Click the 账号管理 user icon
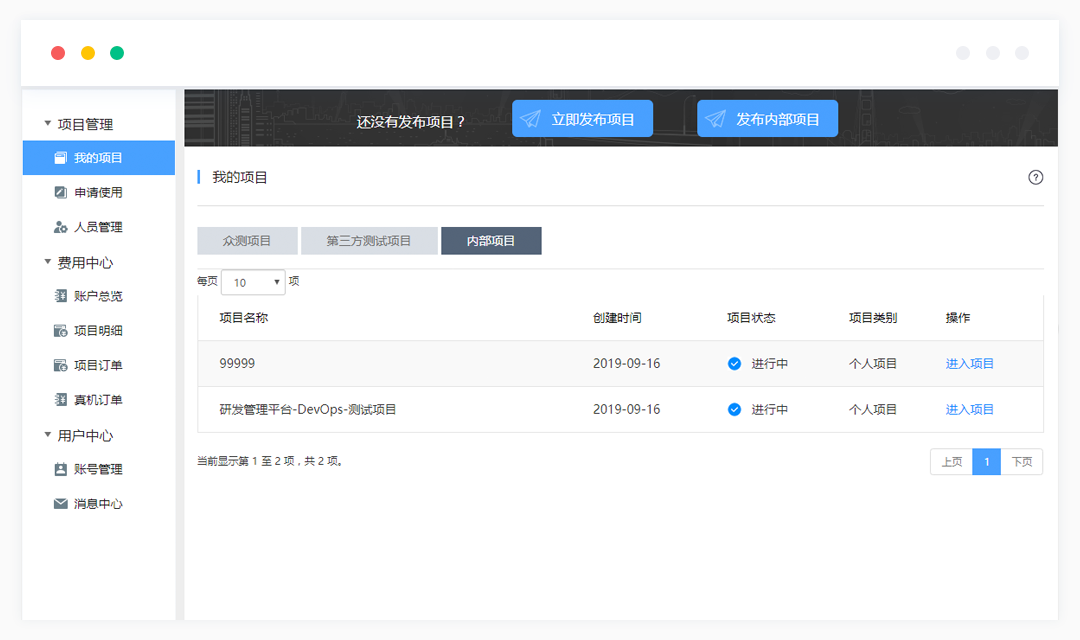Screen dimensions: 1080x640 click(x=60, y=470)
